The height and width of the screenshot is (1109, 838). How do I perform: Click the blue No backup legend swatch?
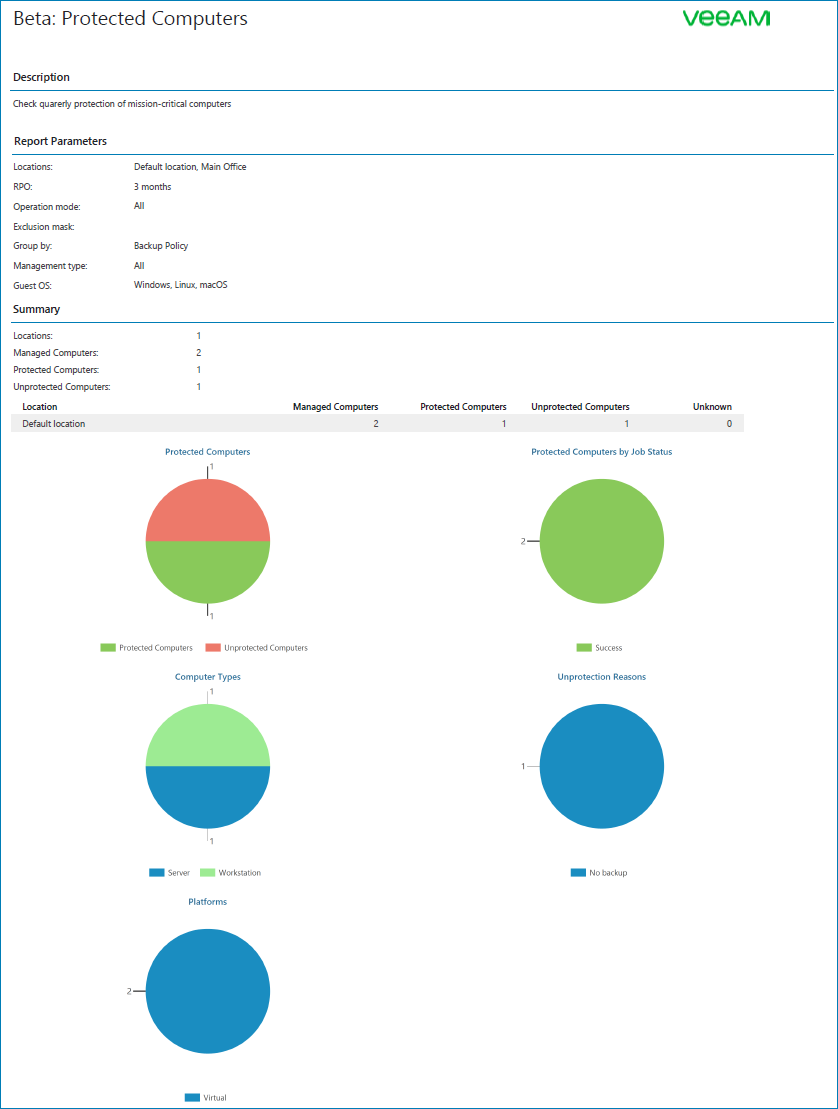pyautogui.click(x=578, y=873)
